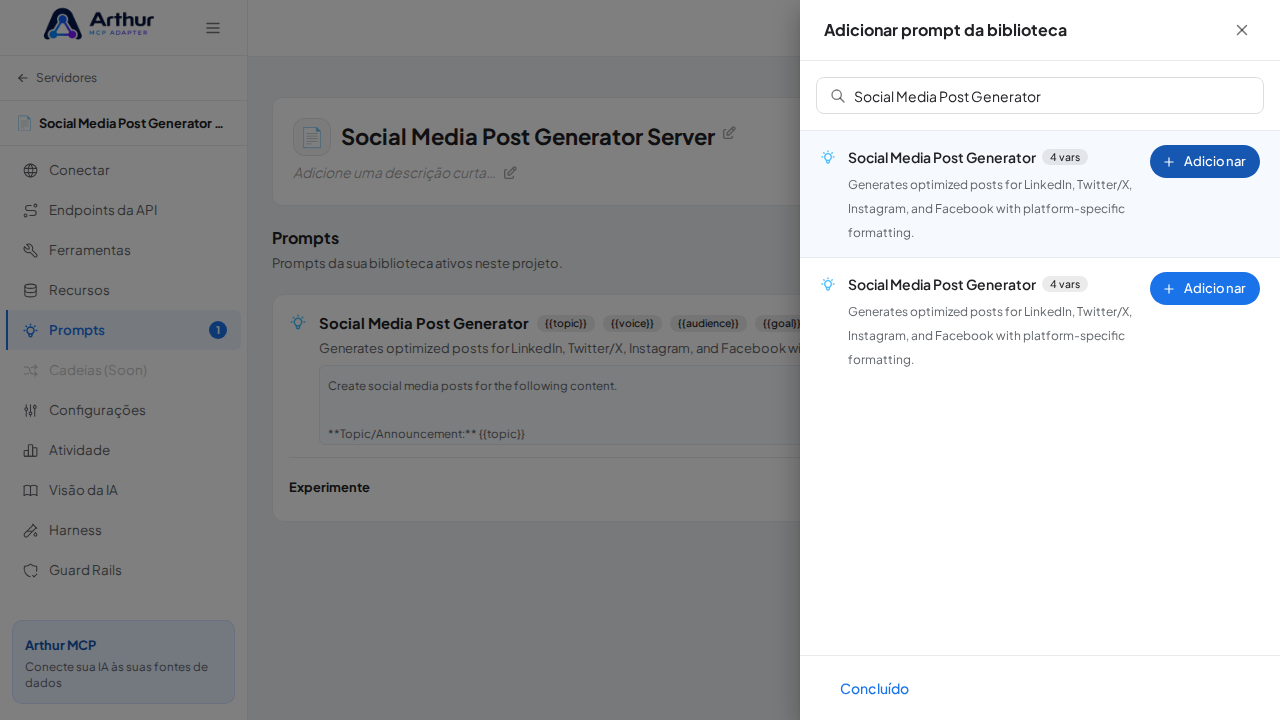This screenshot has height=720, width=1280.
Task: Edit the server name with the pencil icon
Action: [729, 133]
